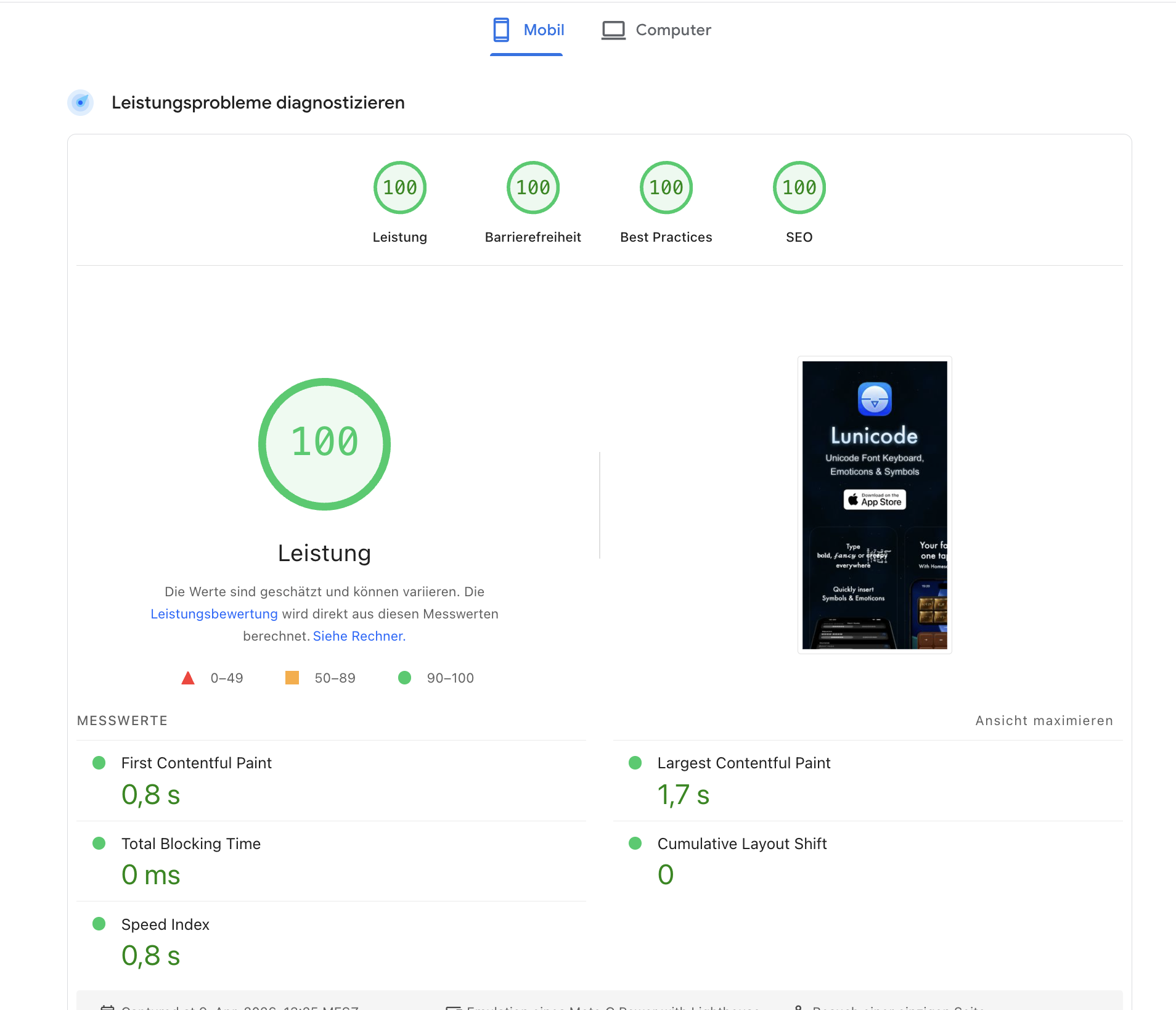This screenshot has height=1010, width=1176.
Task: Click the Leistungsprobleme diagnostizieren radar icon
Action: click(81, 102)
